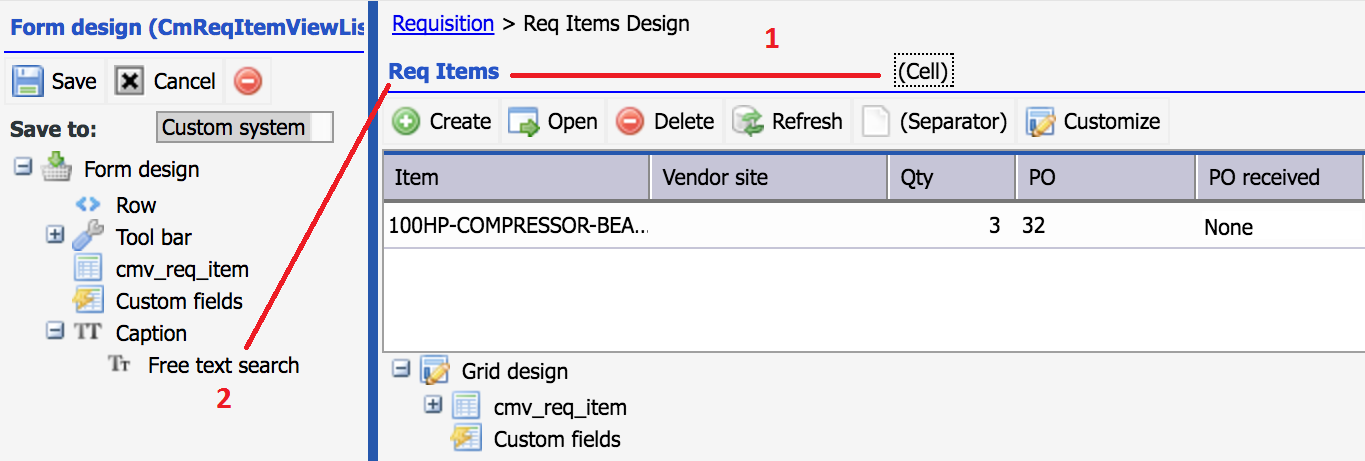Collapse the Grid design node

point(401,370)
